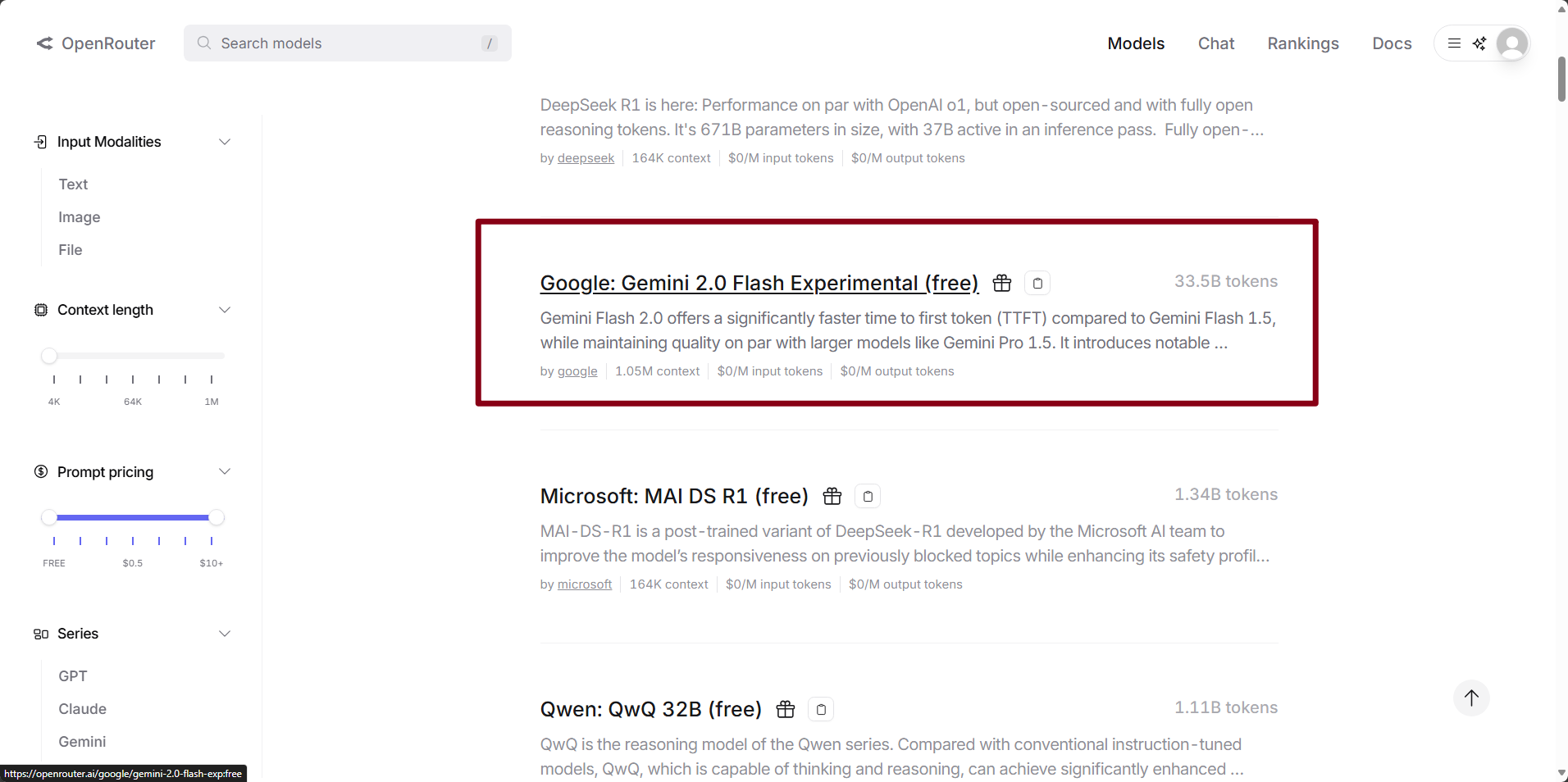Filter by Text modality
Screen dimensions: 1568x782
tap(73, 184)
